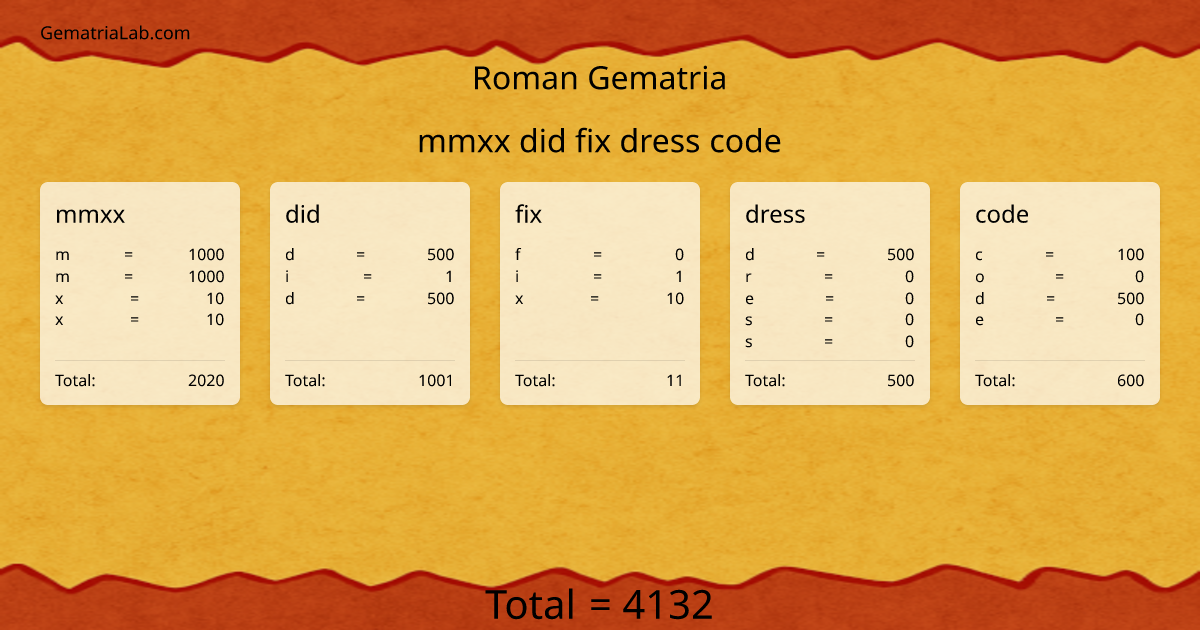Select the 'mmxx' card title

click(90, 214)
